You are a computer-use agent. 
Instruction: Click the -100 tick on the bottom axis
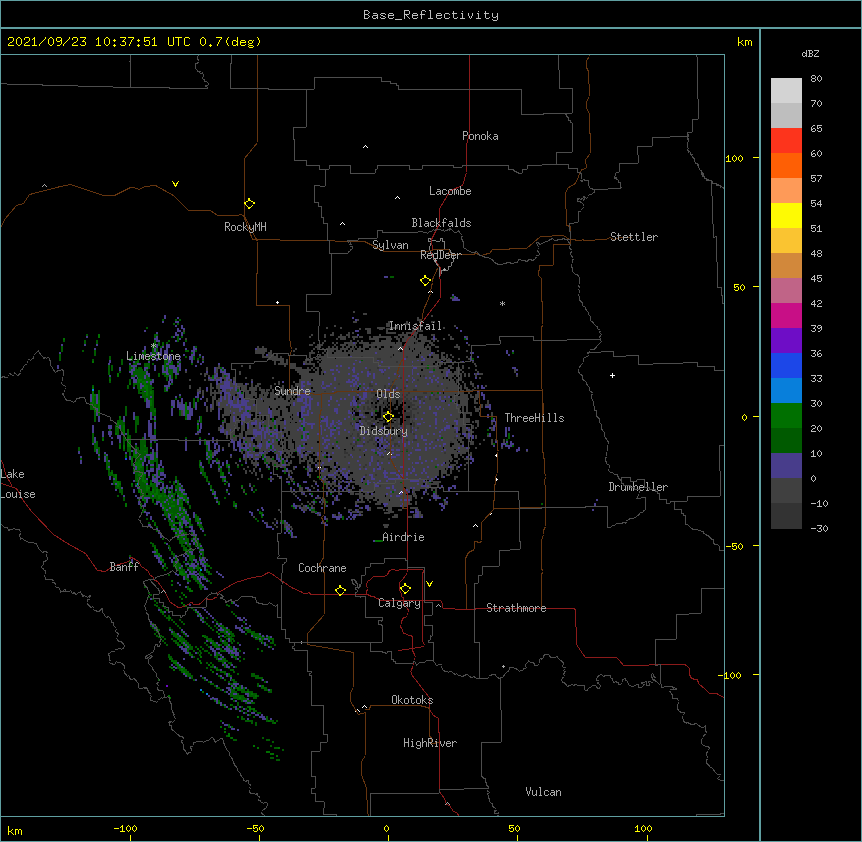pyautogui.click(x=125, y=828)
